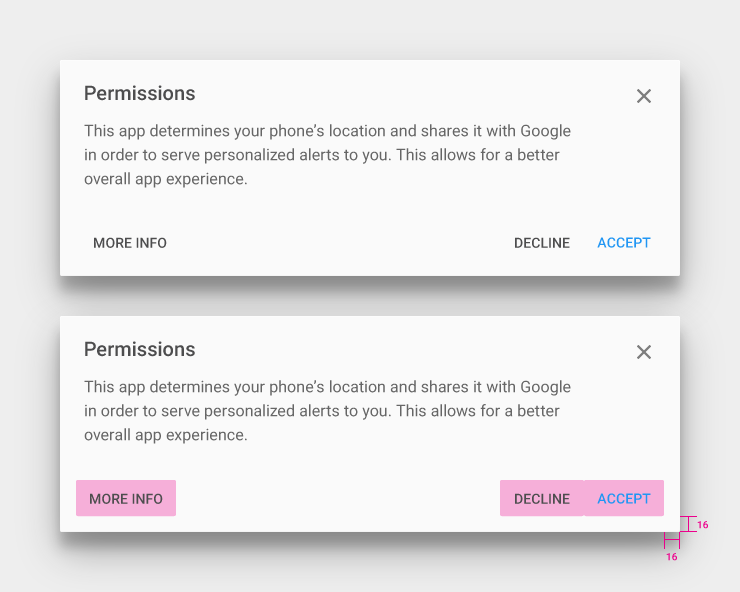Screen dimensions: 740x592
Task: Select the pink-highlighted ACCEPT button
Action: pyautogui.click(x=624, y=499)
